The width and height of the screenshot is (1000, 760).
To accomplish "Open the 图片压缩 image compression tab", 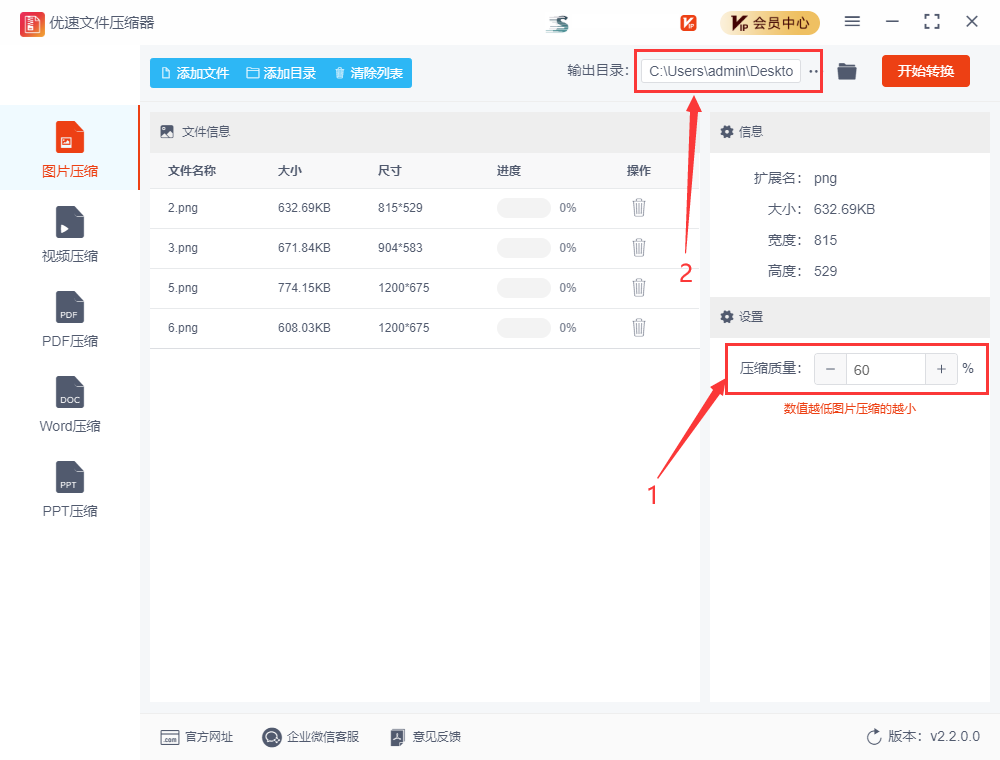I will pos(70,148).
